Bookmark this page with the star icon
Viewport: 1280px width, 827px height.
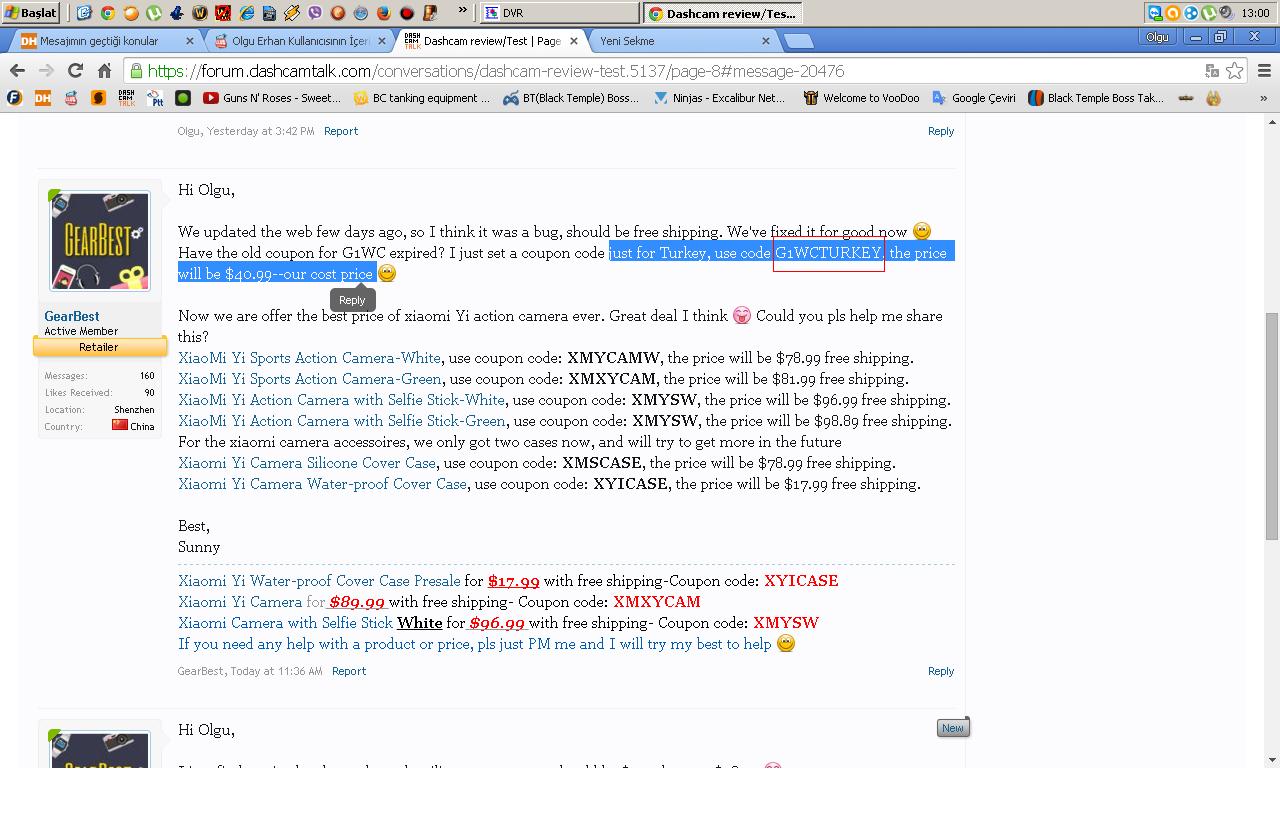1235,70
